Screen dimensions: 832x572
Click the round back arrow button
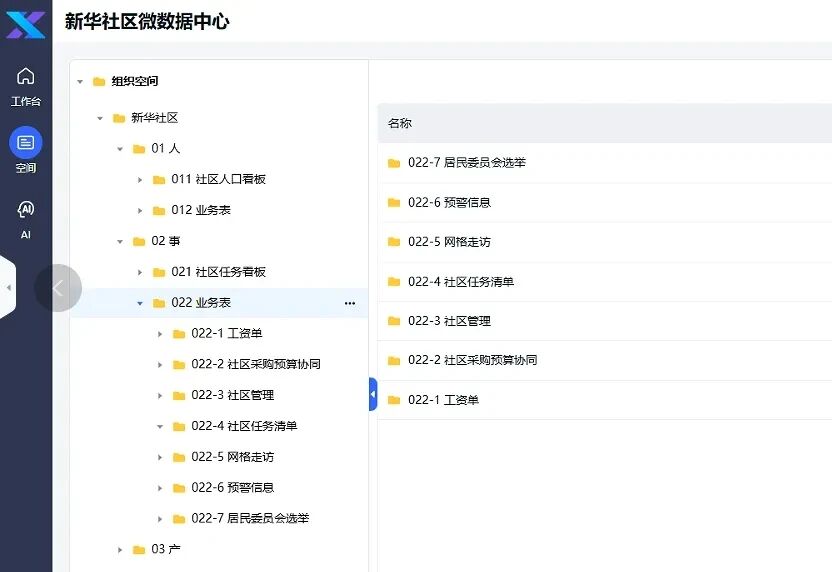(x=57, y=288)
